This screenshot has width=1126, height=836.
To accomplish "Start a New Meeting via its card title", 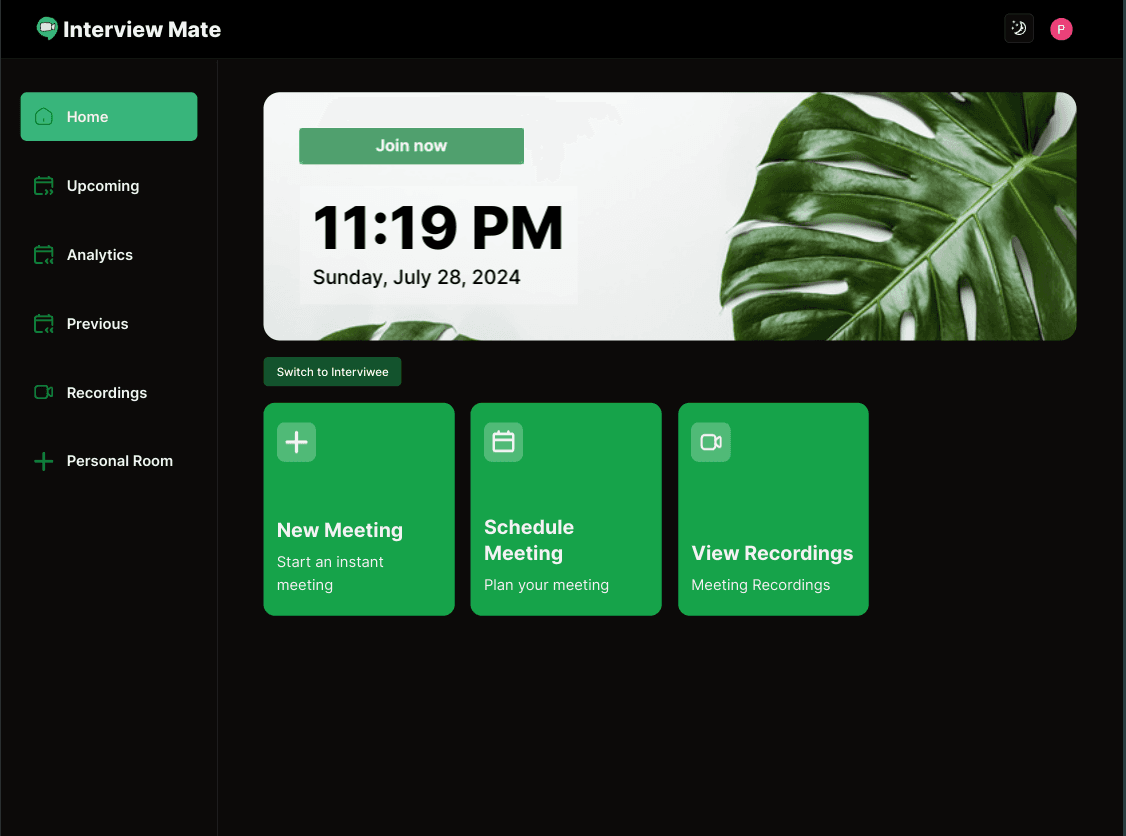I will click(x=340, y=530).
